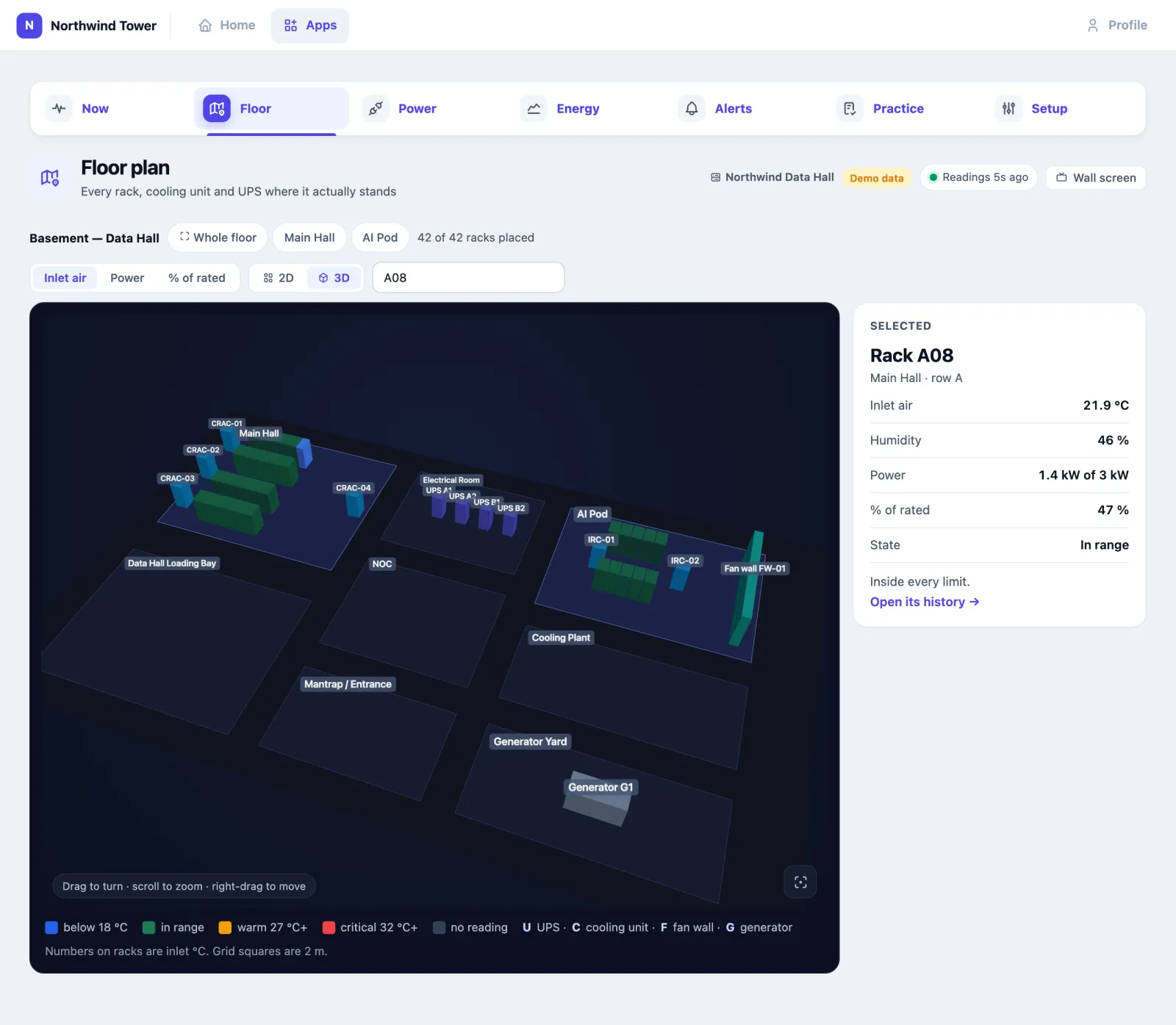Click the Northwind Tower logo icon
This screenshot has height=1025, width=1176.
tap(29, 25)
